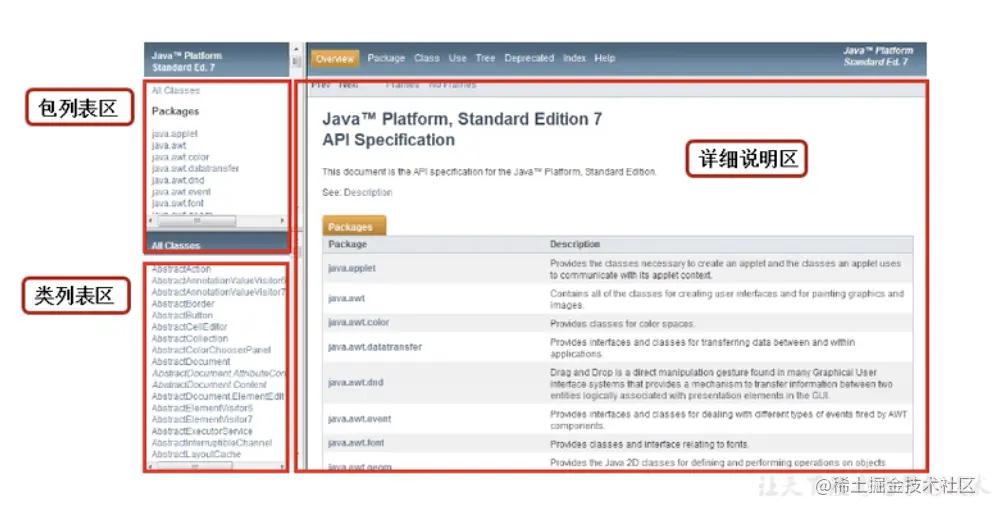992x512 pixels.
Task: Open java.awt.event in the package list frame
Action: click(x=181, y=192)
